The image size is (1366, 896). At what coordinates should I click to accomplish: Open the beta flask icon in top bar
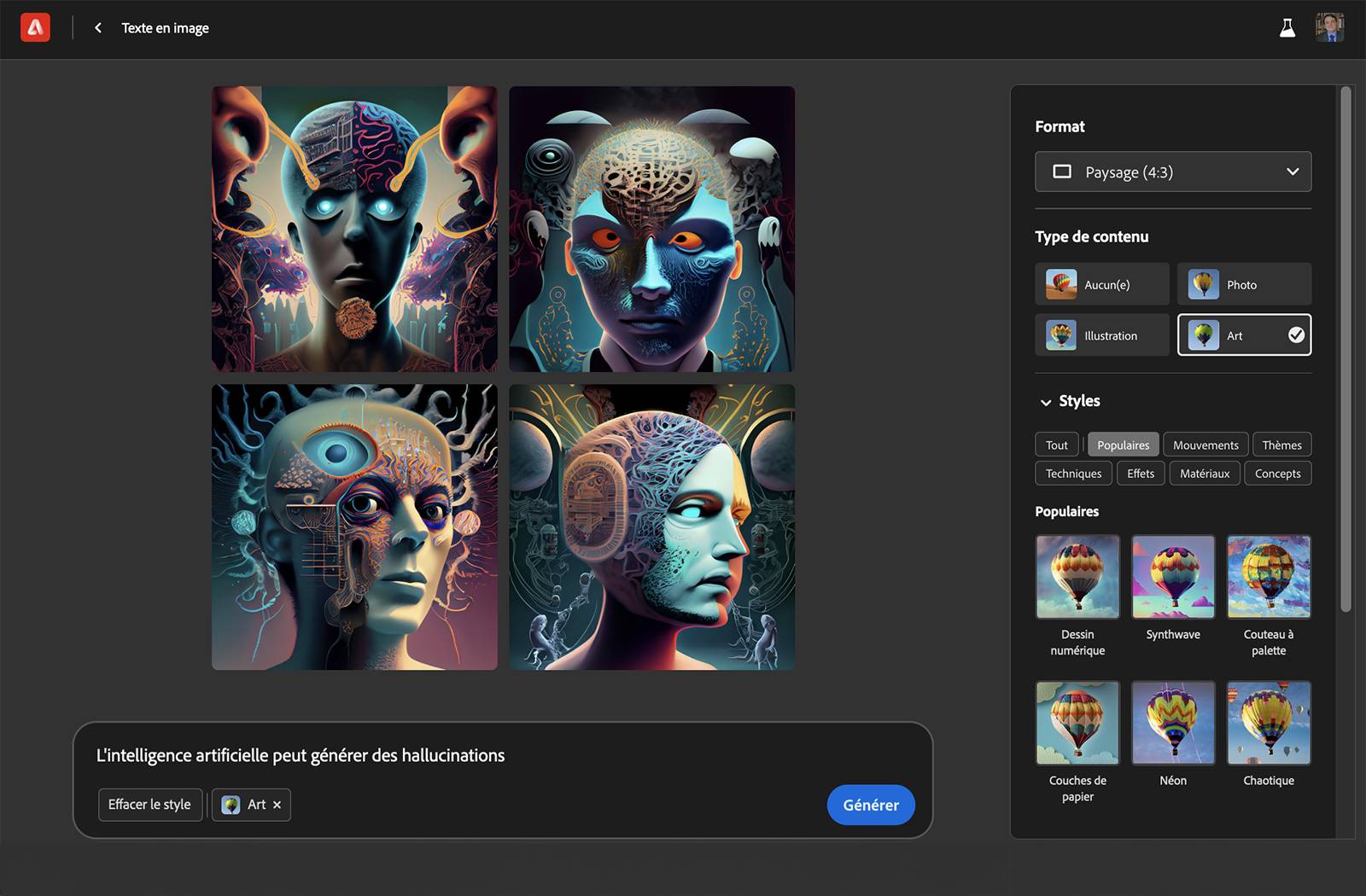(x=1289, y=27)
